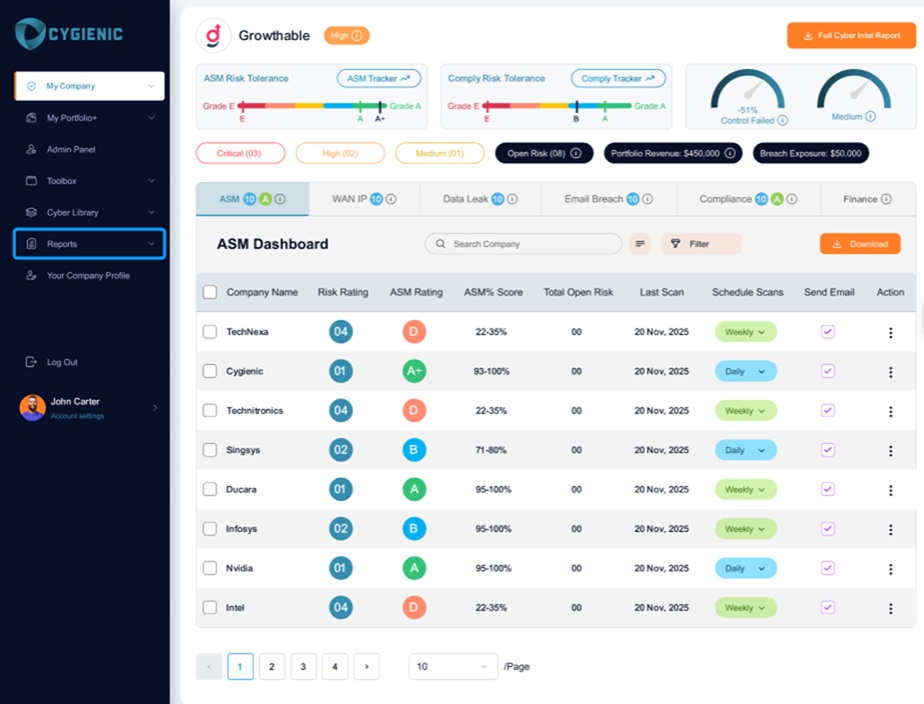Toggle the select-all checkbox in the table header
The image size is (924, 704).
pos(210,292)
